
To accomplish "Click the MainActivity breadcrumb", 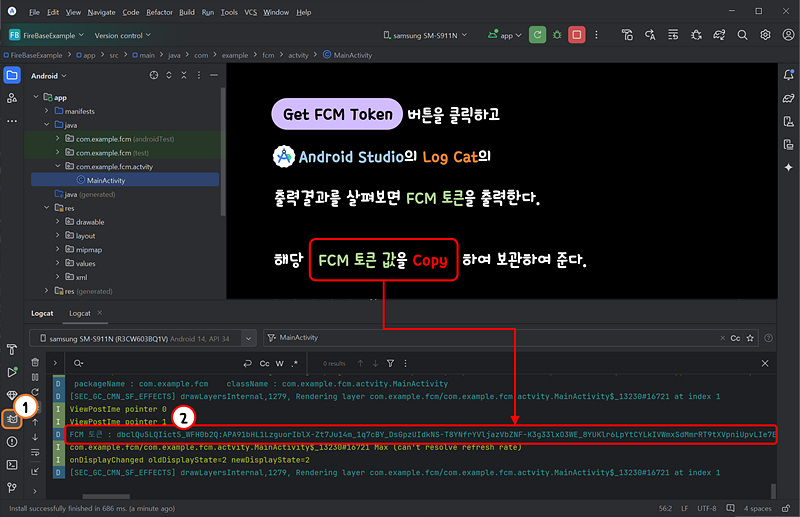I will pos(347,55).
